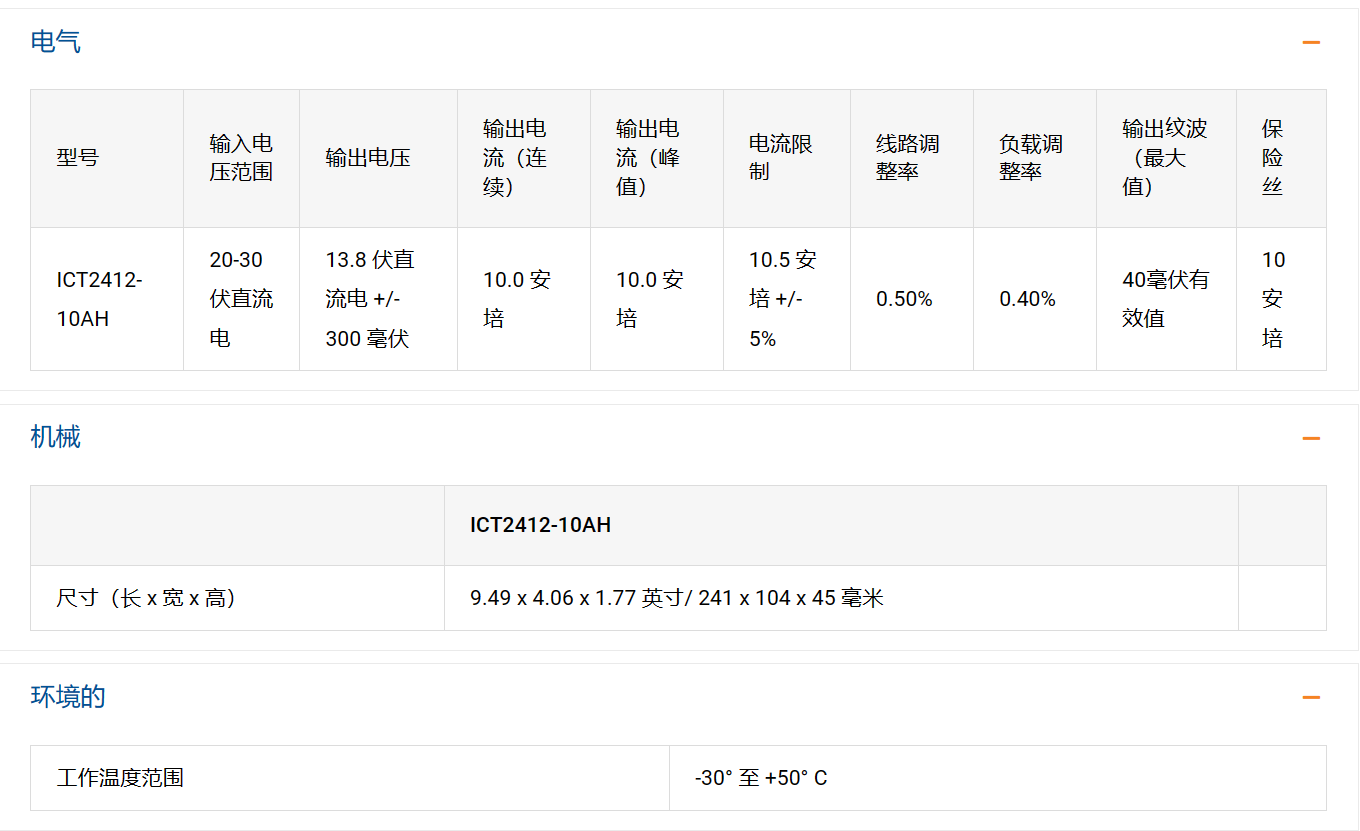The width and height of the screenshot is (1360, 831).
Task: Collapse the 电气 section with minus icon
Action: [1311, 42]
